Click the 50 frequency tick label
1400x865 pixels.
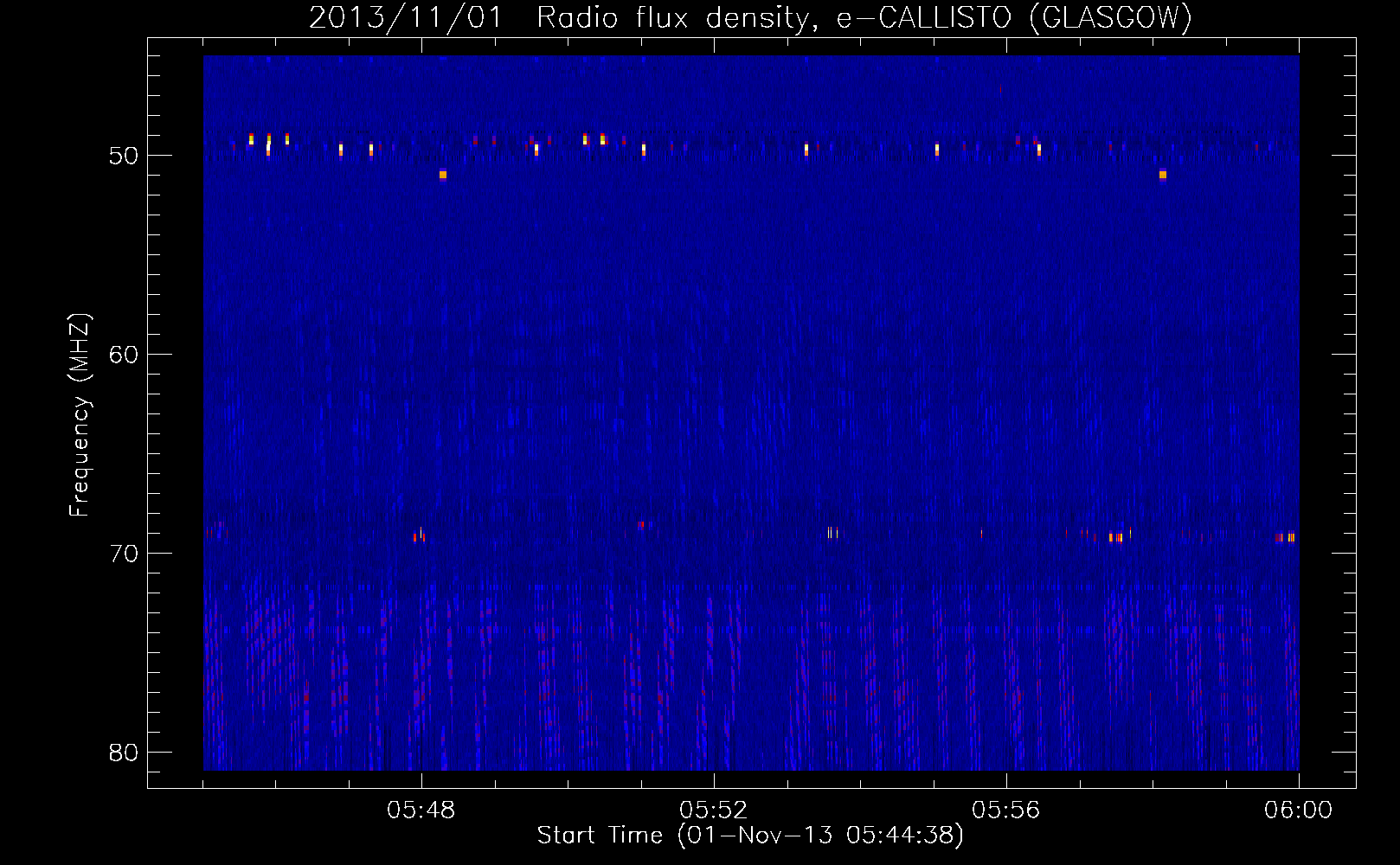[x=125, y=156]
